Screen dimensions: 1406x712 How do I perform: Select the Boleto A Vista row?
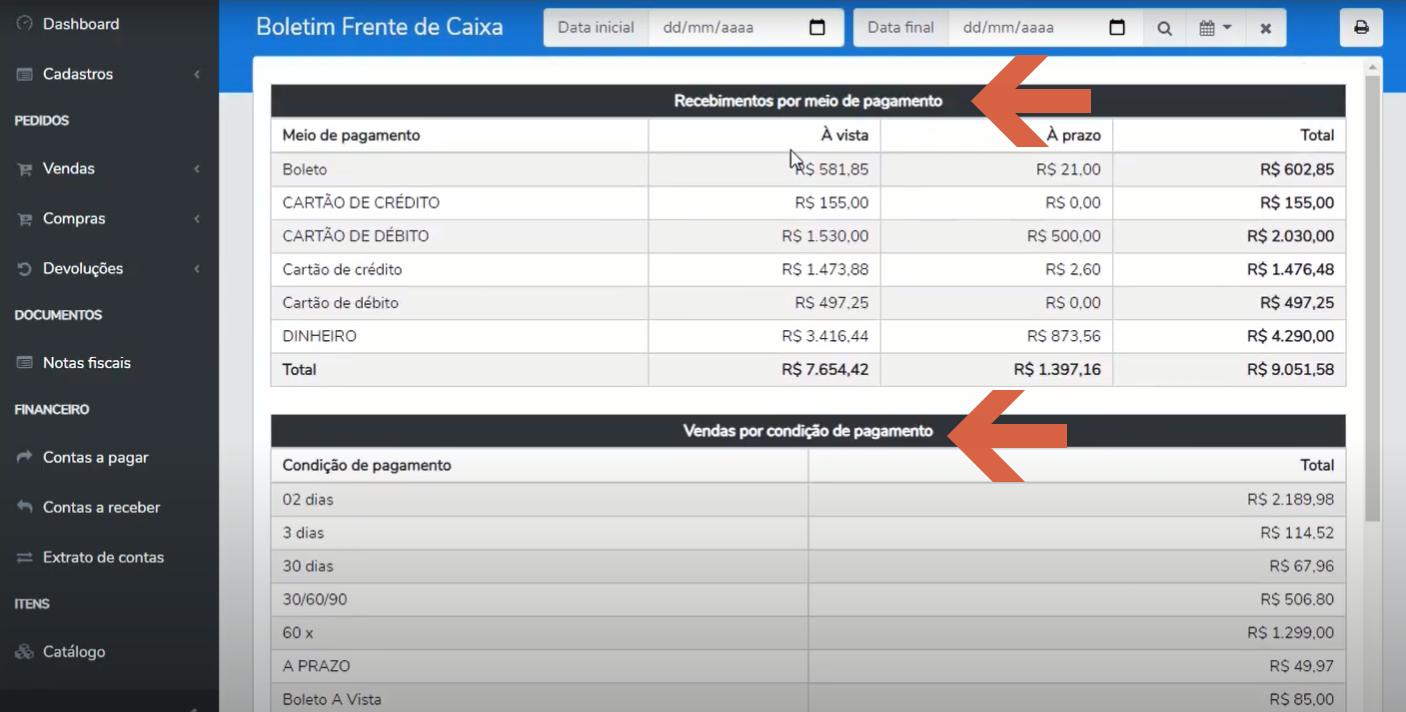[x=808, y=699]
